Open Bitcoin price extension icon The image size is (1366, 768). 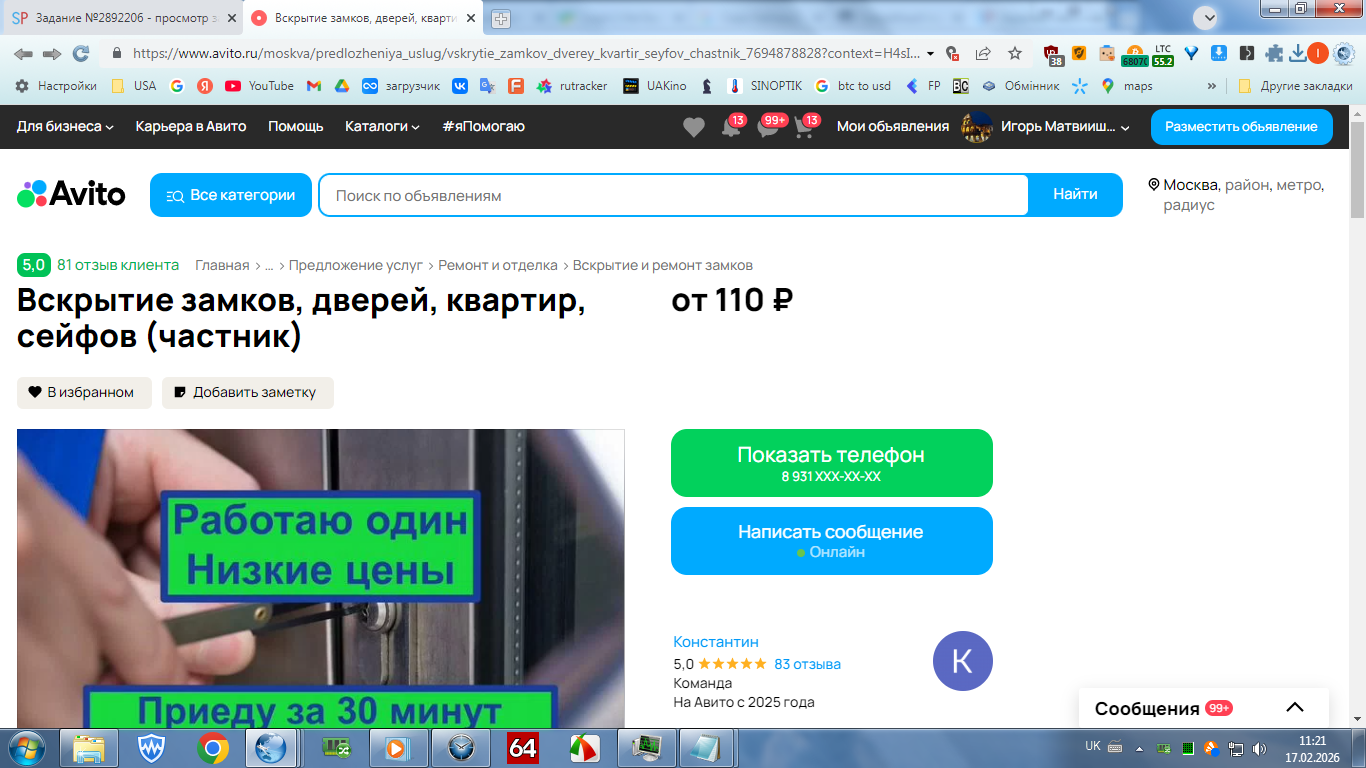click(x=1134, y=54)
